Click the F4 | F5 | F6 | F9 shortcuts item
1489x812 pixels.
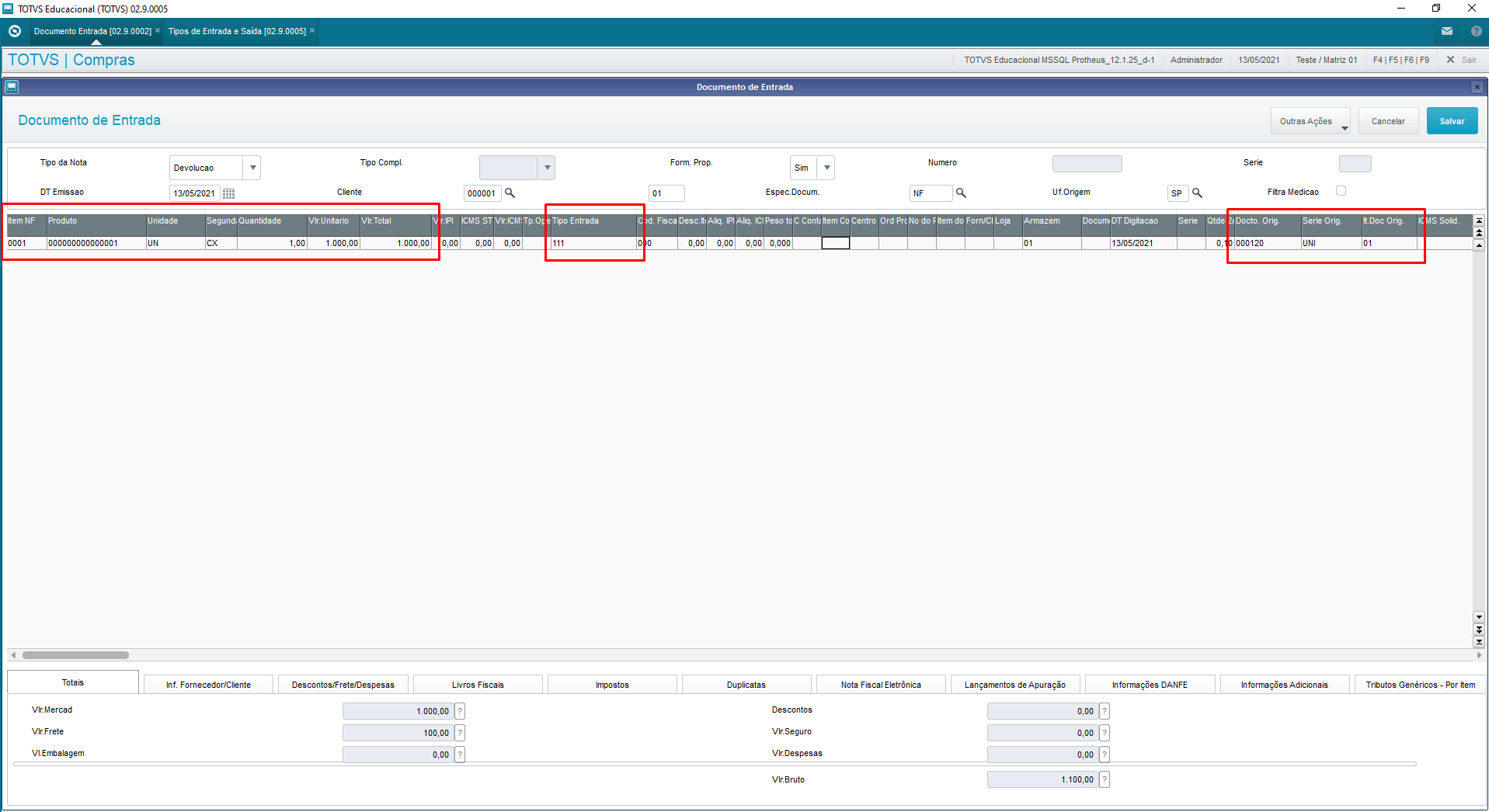click(x=1401, y=60)
